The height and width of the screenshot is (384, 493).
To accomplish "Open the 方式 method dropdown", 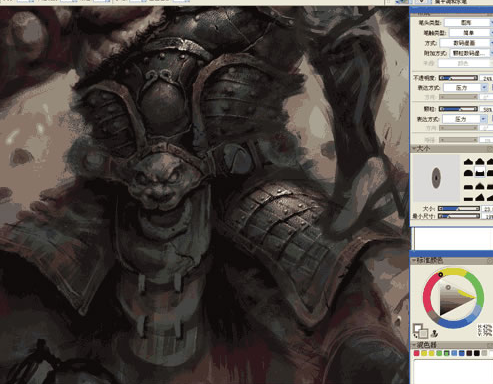I will tap(466, 43).
